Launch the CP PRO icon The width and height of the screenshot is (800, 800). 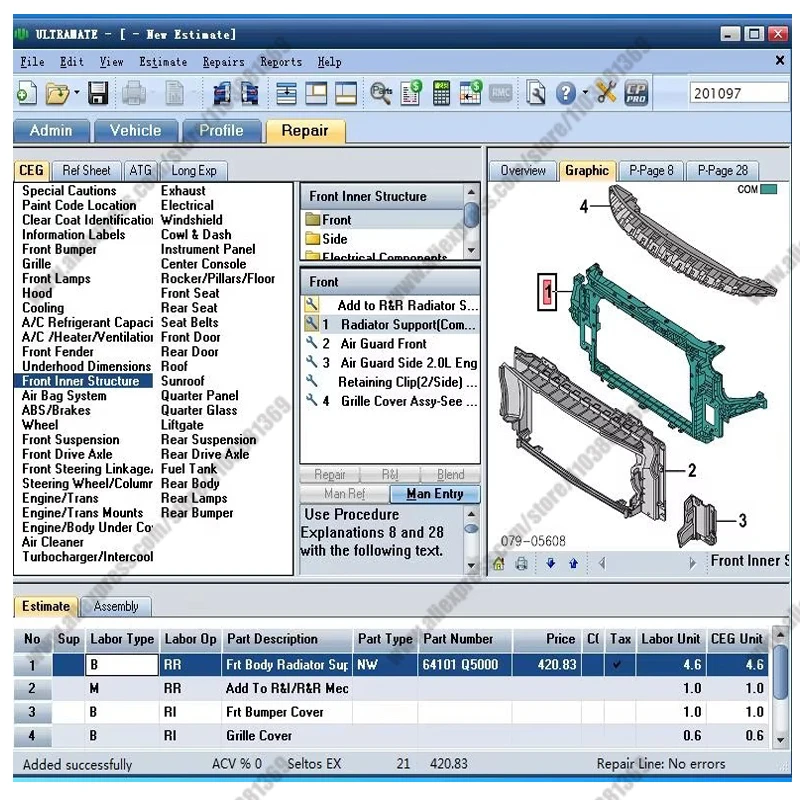point(636,93)
